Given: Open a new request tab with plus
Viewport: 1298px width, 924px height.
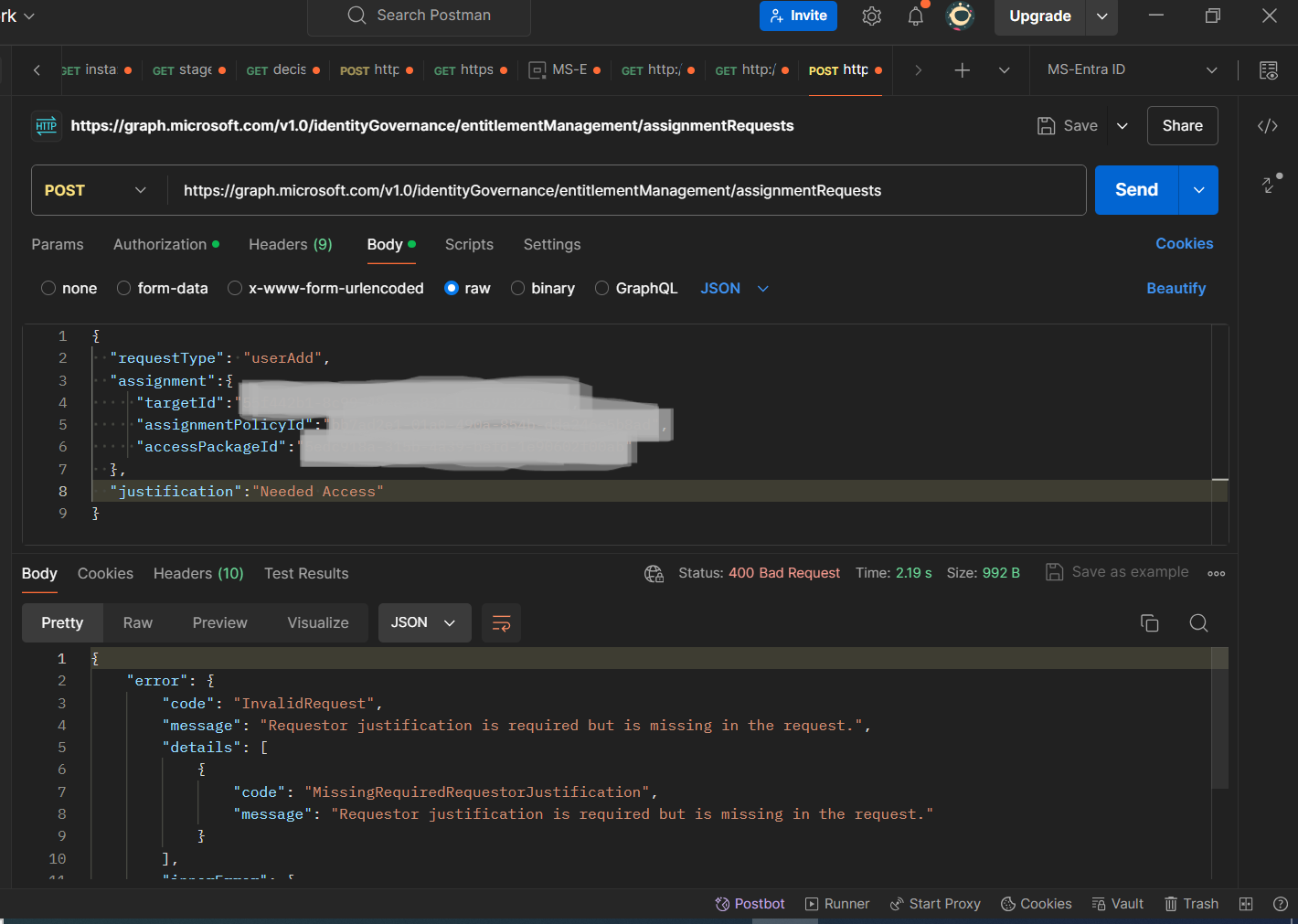Looking at the screenshot, I should point(962,70).
